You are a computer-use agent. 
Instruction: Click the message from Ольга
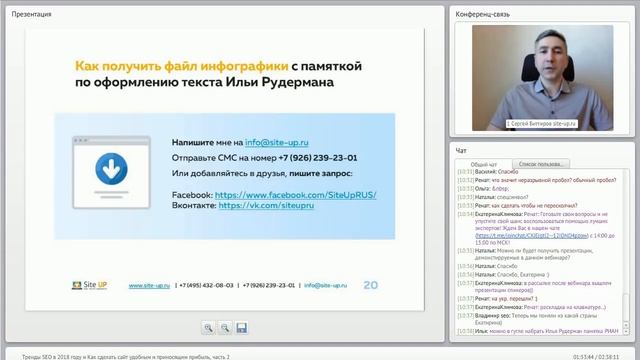click(x=483, y=189)
